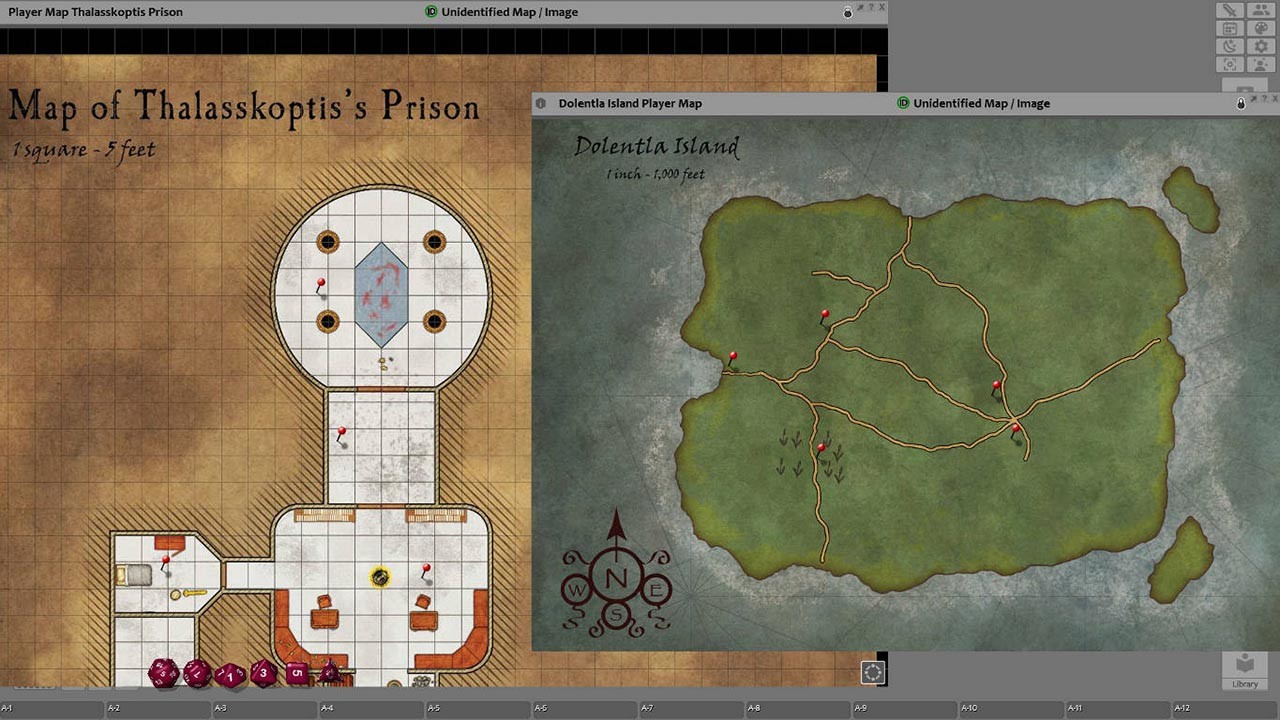Viewport: 1280px width, 720px height.
Task: Open the Library book button
Action: (x=1245, y=669)
